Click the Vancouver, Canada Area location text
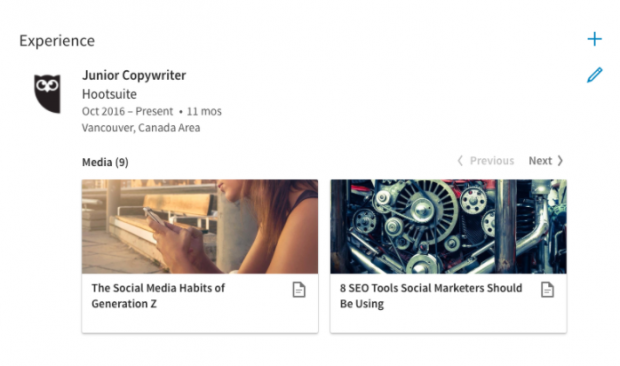The image size is (620, 366). coord(141,128)
